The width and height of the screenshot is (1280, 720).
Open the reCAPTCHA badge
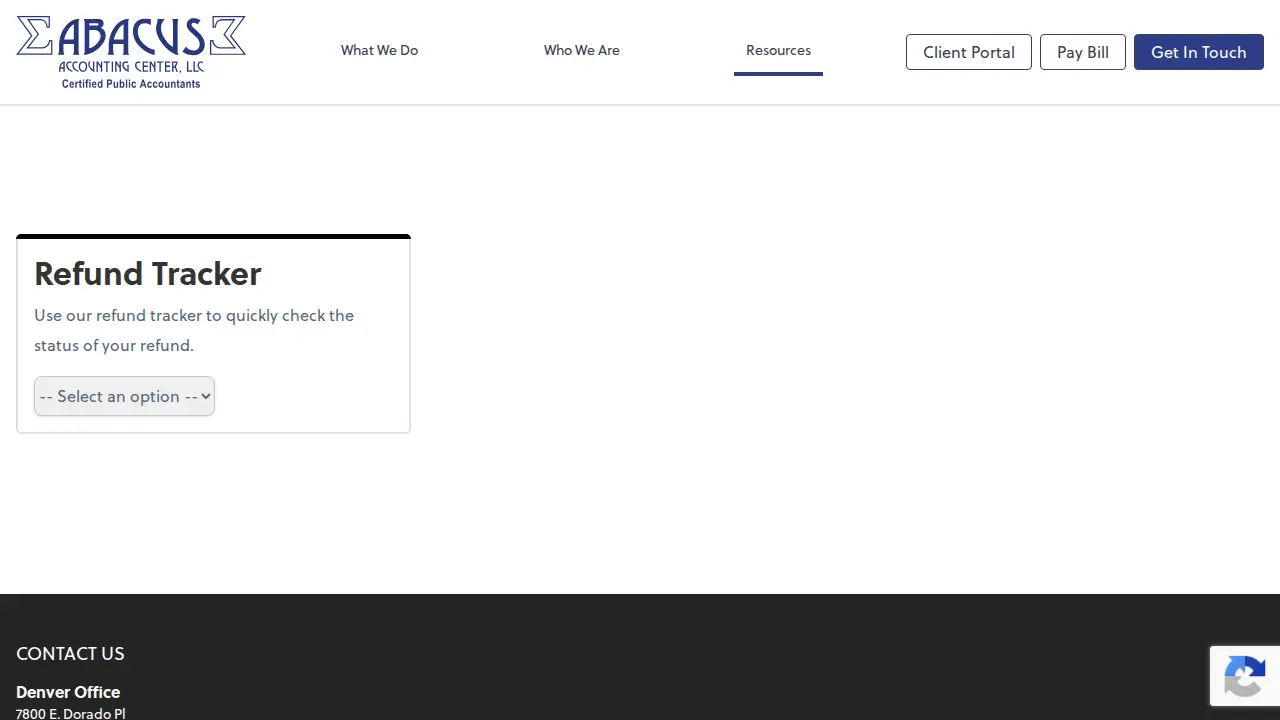point(1245,676)
